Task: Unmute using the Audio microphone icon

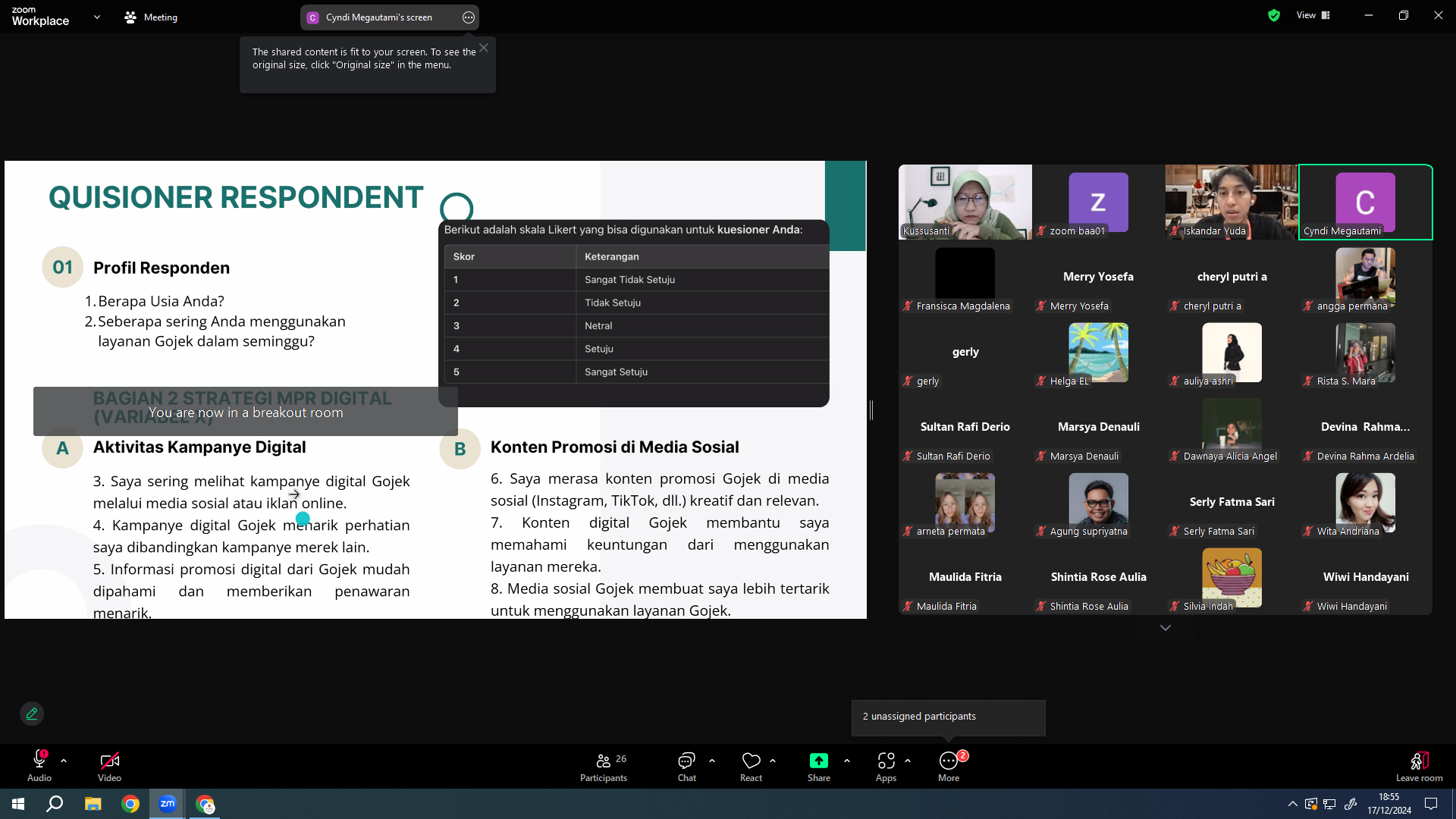Action: click(x=39, y=761)
